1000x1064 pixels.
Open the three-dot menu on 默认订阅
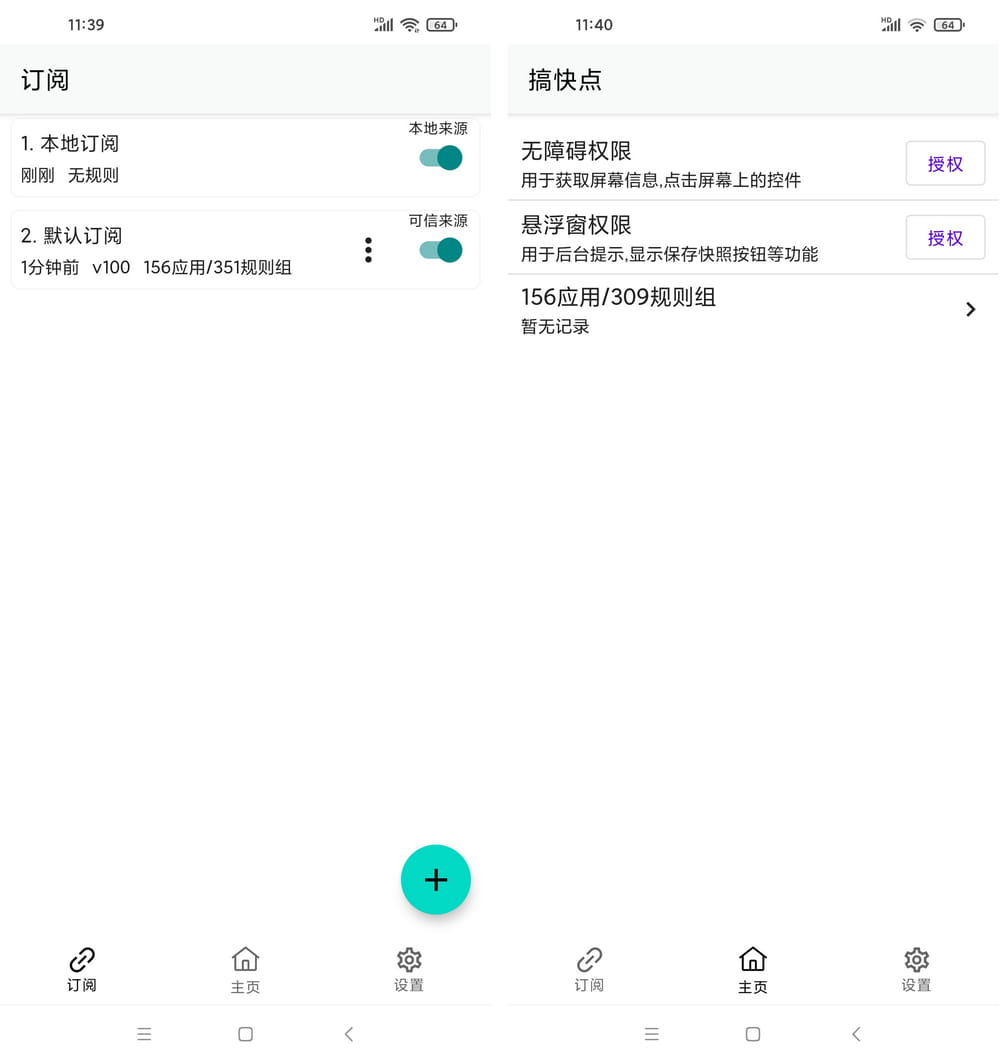pyautogui.click(x=368, y=250)
